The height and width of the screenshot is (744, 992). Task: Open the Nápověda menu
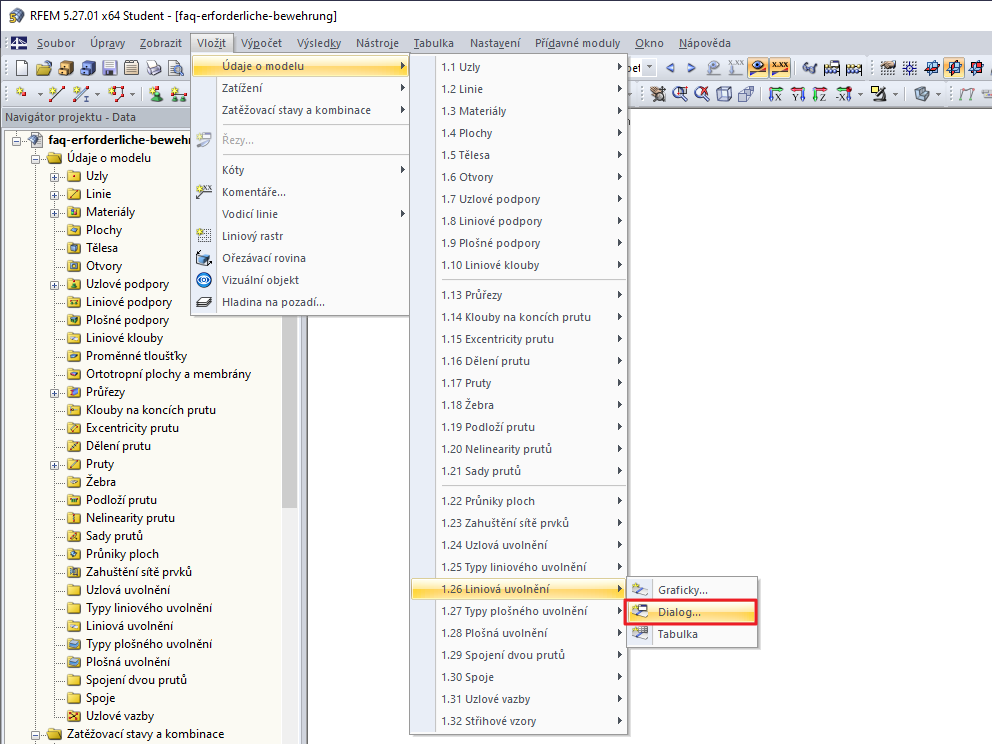704,43
